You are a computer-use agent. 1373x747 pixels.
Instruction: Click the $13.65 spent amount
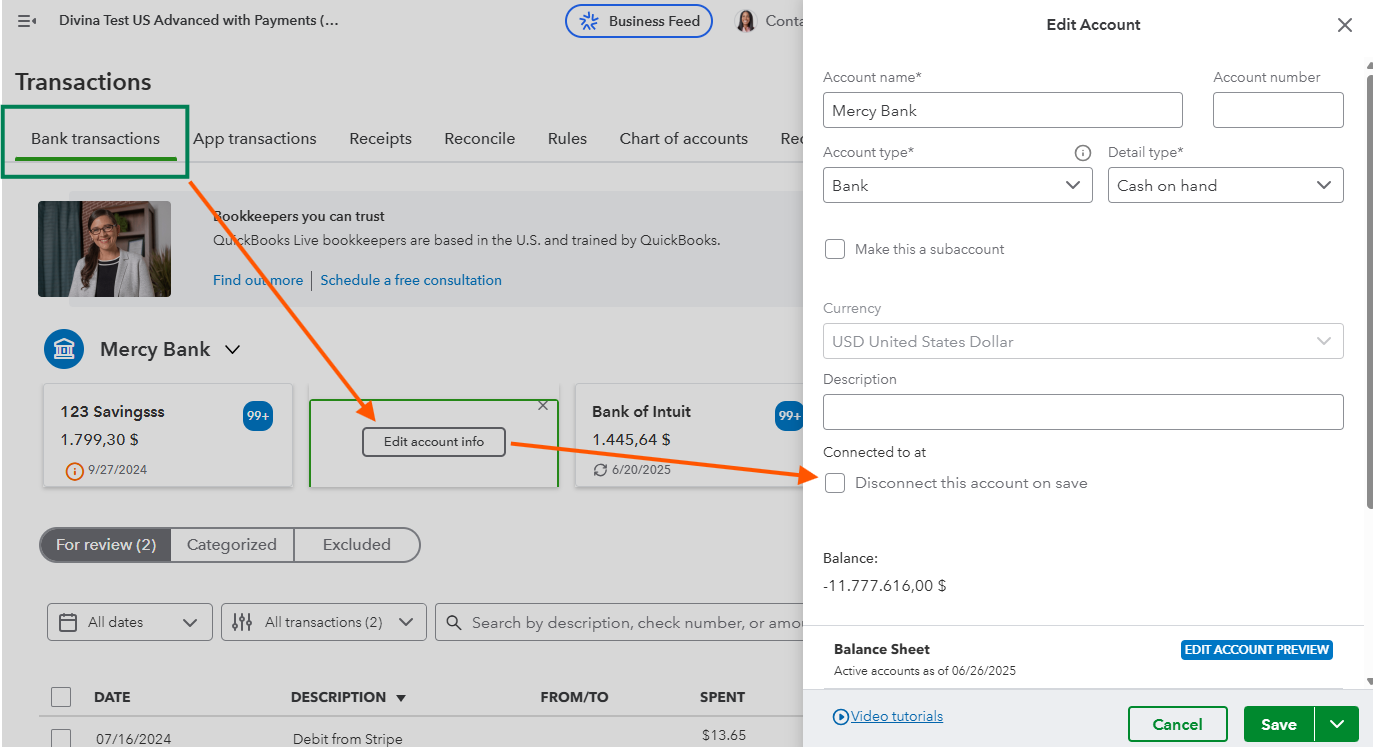tap(724, 735)
